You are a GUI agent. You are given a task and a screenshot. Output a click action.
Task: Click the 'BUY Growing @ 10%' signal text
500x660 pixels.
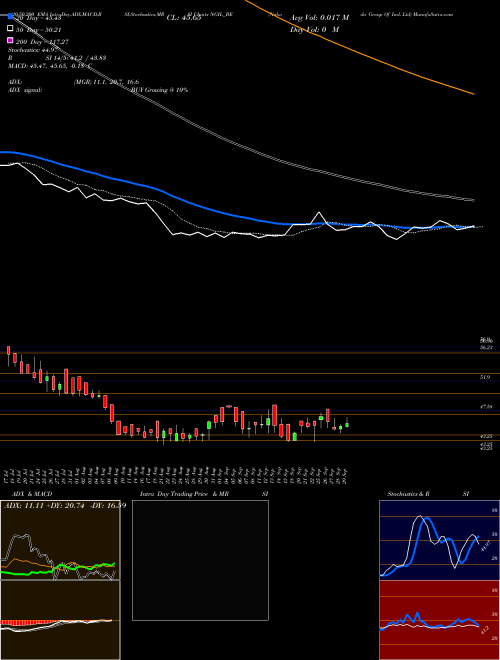tap(159, 90)
